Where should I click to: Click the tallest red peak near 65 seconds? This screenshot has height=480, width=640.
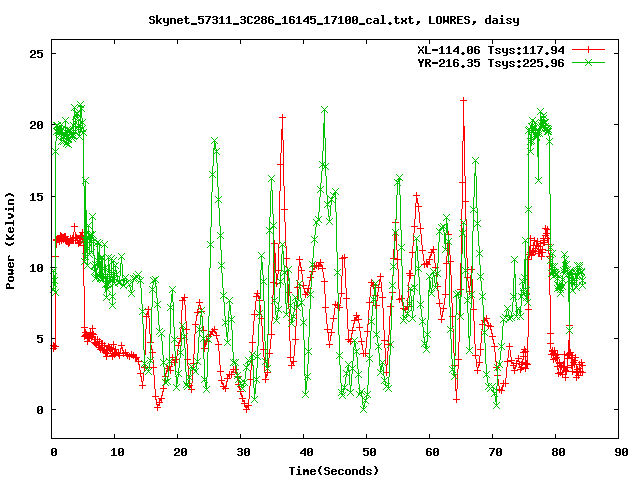click(463, 100)
